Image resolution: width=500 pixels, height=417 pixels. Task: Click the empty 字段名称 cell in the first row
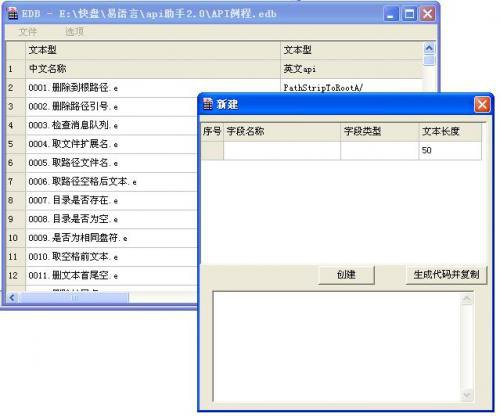click(282, 151)
